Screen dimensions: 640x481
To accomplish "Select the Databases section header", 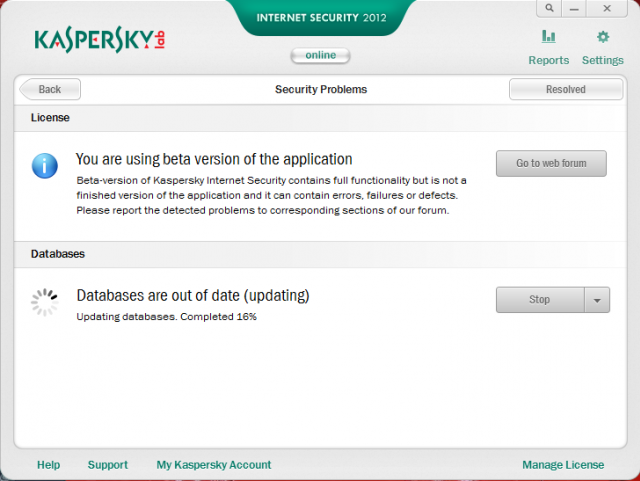I will pyautogui.click(x=320, y=254).
